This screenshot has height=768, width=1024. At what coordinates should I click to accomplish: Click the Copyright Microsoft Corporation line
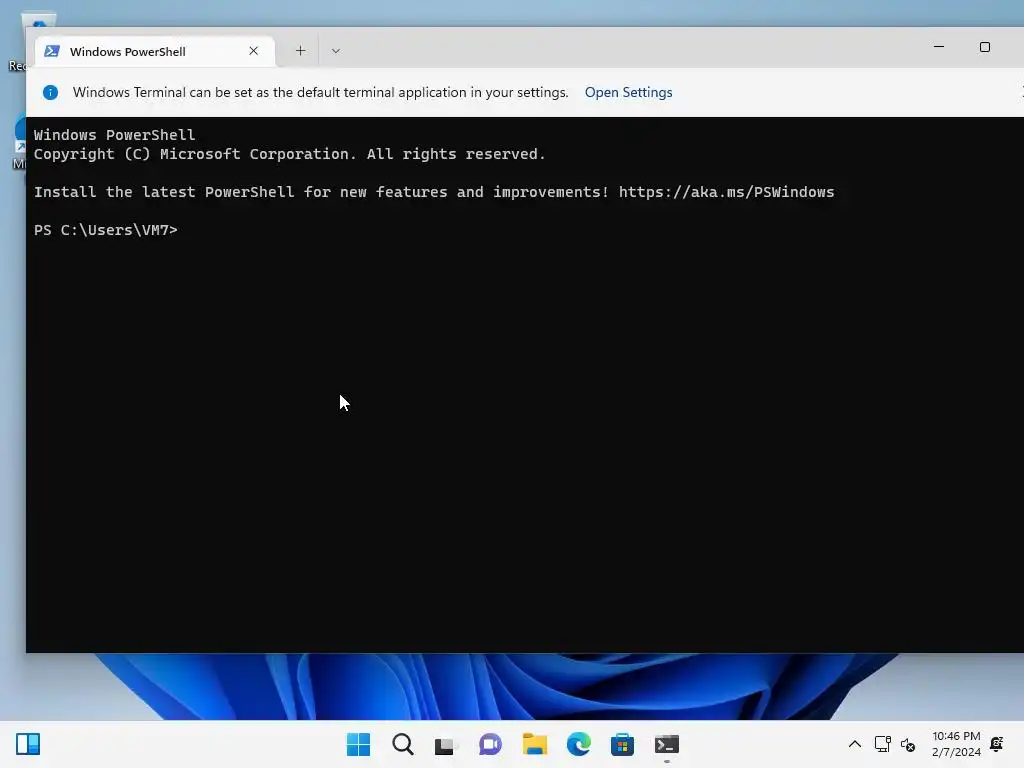[289, 154]
